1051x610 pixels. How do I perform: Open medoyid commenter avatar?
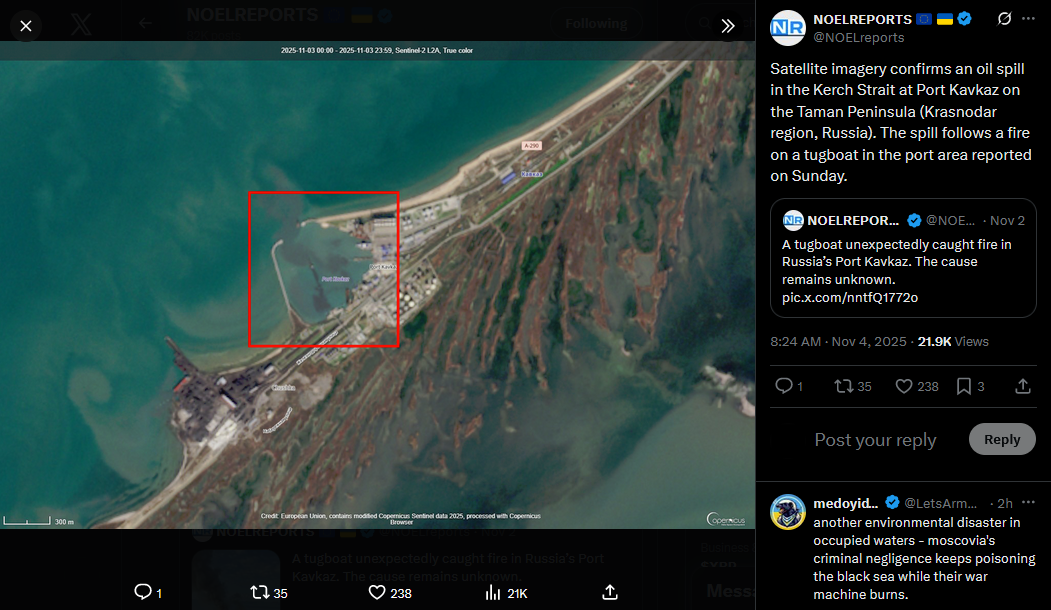788,512
